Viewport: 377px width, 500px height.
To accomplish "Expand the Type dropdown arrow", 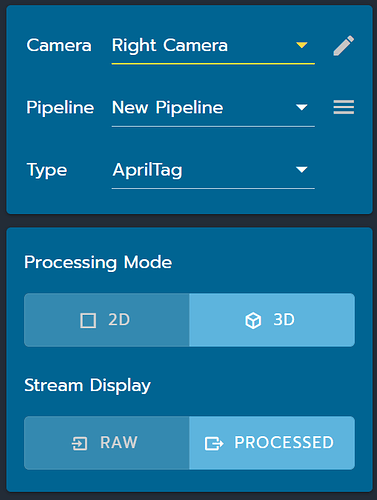I will 302,170.
